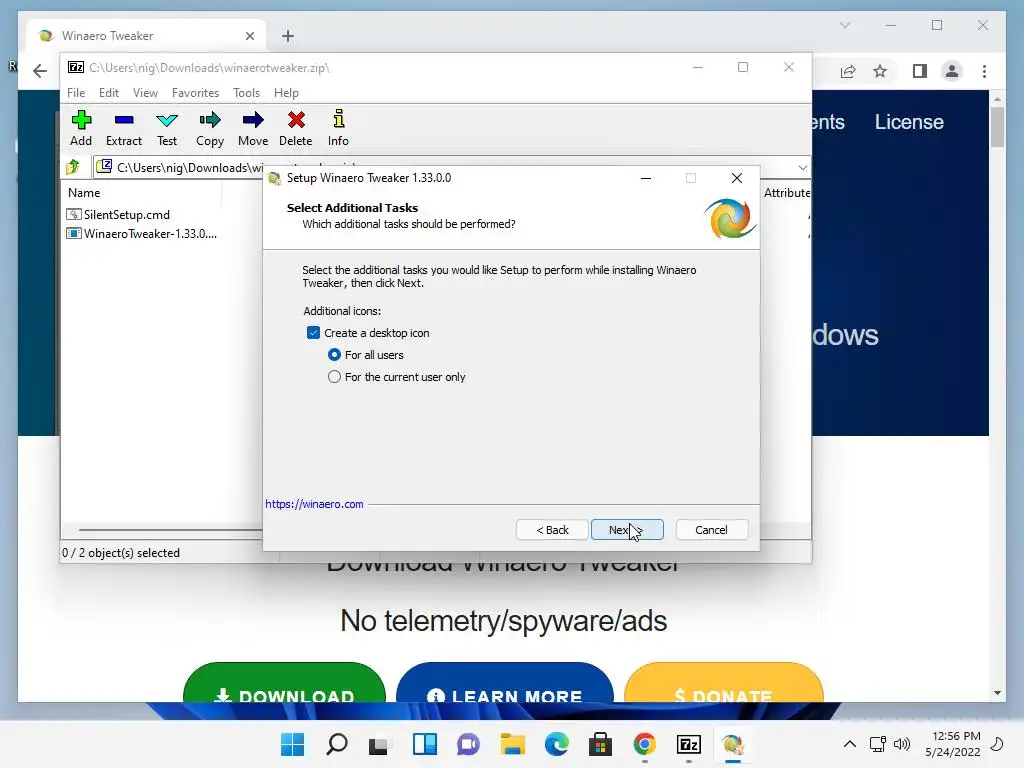
Task: Open the Chrome tab search chevron
Action: coord(844,25)
